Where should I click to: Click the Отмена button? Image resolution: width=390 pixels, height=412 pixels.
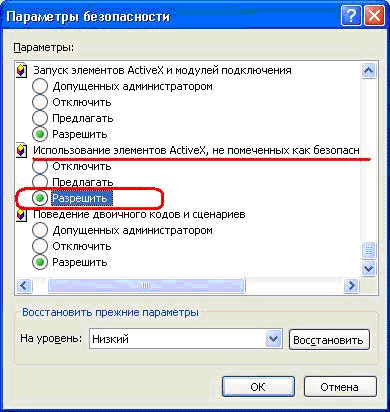tap(340, 387)
